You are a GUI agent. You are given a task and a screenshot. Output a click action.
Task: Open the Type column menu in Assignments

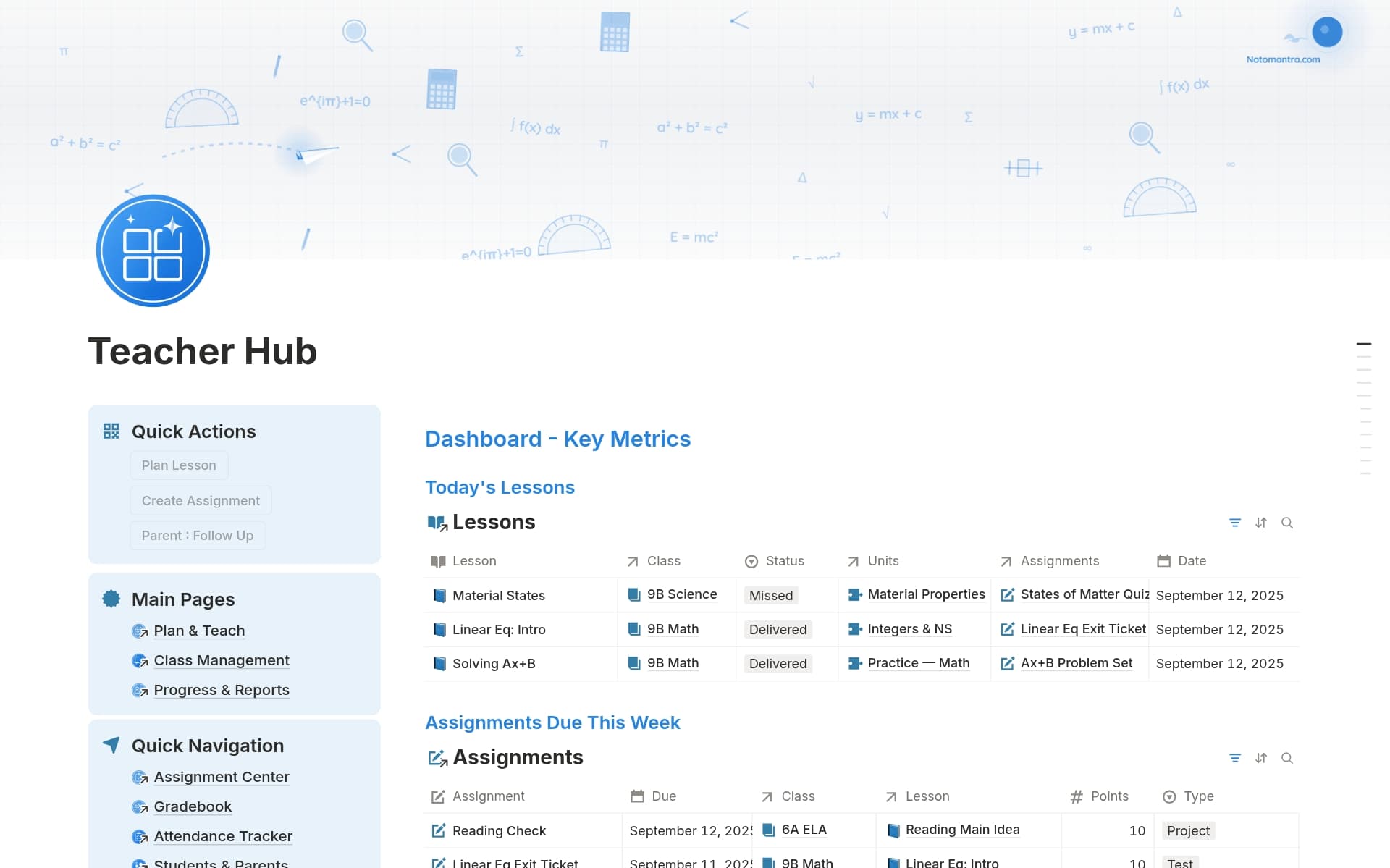point(1196,796)
